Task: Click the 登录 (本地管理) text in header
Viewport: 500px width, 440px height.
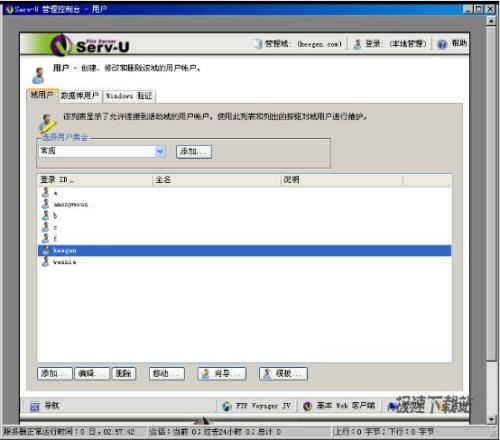Action: coord(395,44)
